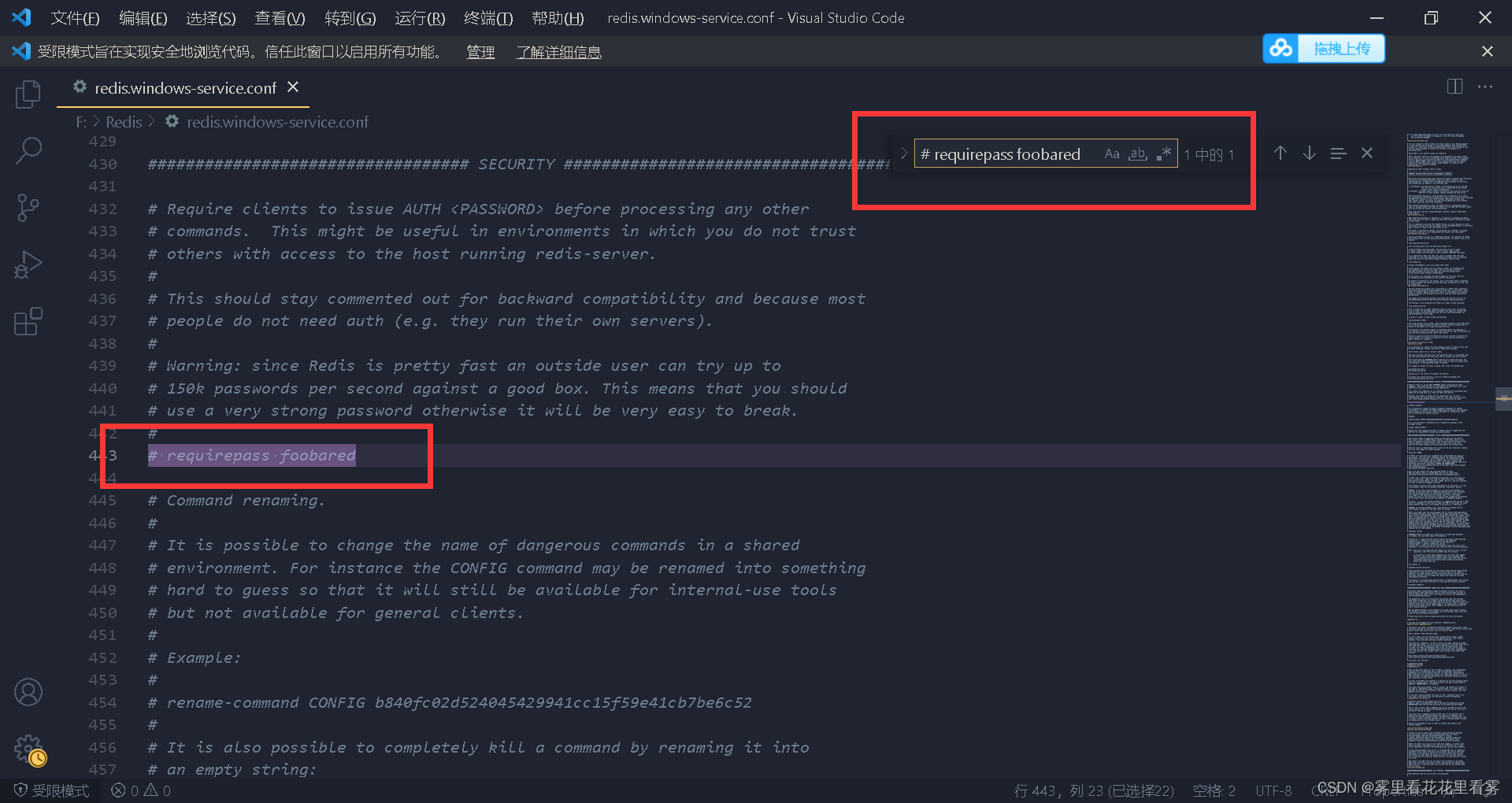Click the Redis breadcrumb folder
Screen dimensions: 1512x803
[124, 122]
